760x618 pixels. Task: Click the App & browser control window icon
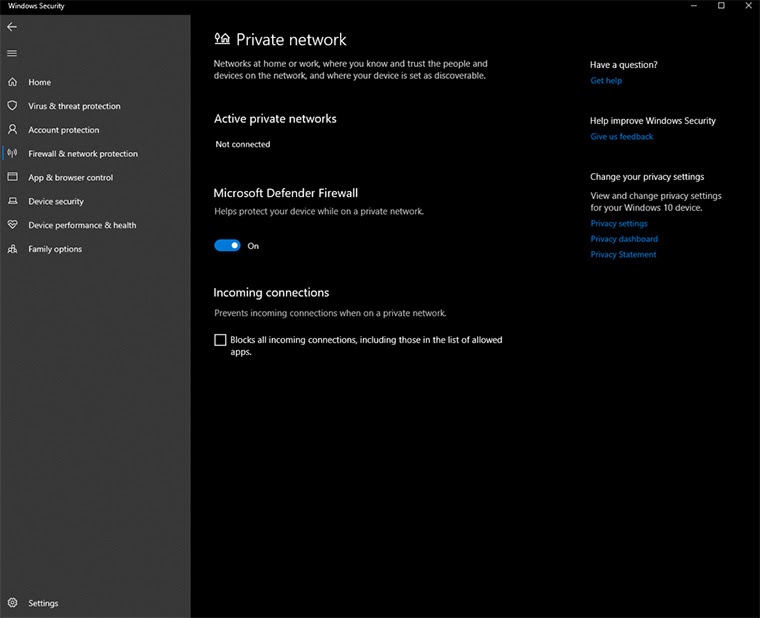[13, 177]
